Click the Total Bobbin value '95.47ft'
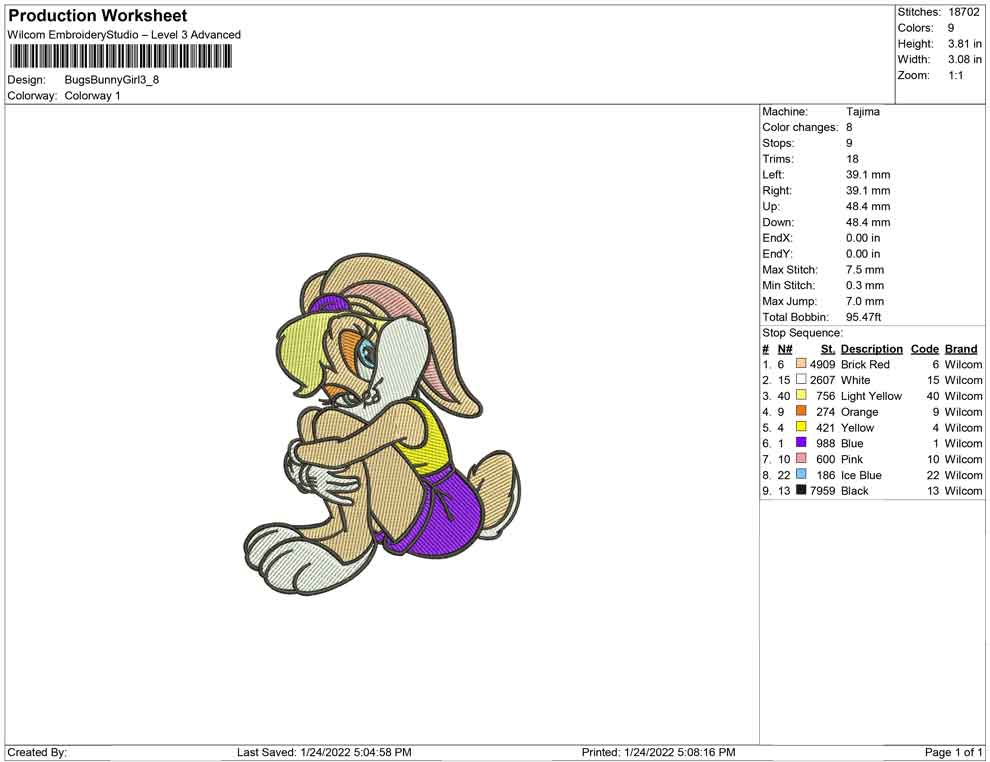 click(x=863, y=317)
